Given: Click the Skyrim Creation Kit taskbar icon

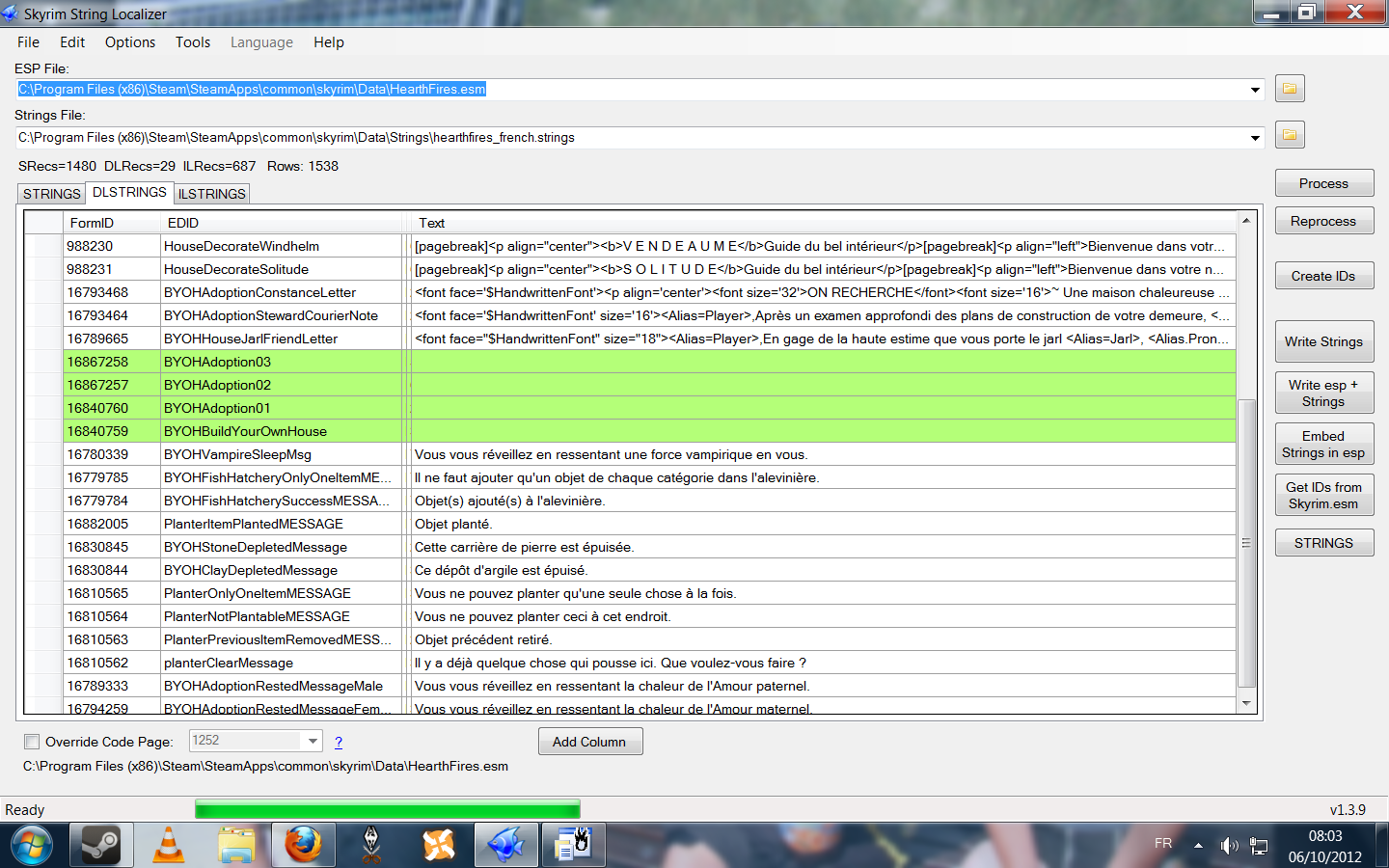Looking at the screenshot, I should pyautogui.click(x=371, y=846).
